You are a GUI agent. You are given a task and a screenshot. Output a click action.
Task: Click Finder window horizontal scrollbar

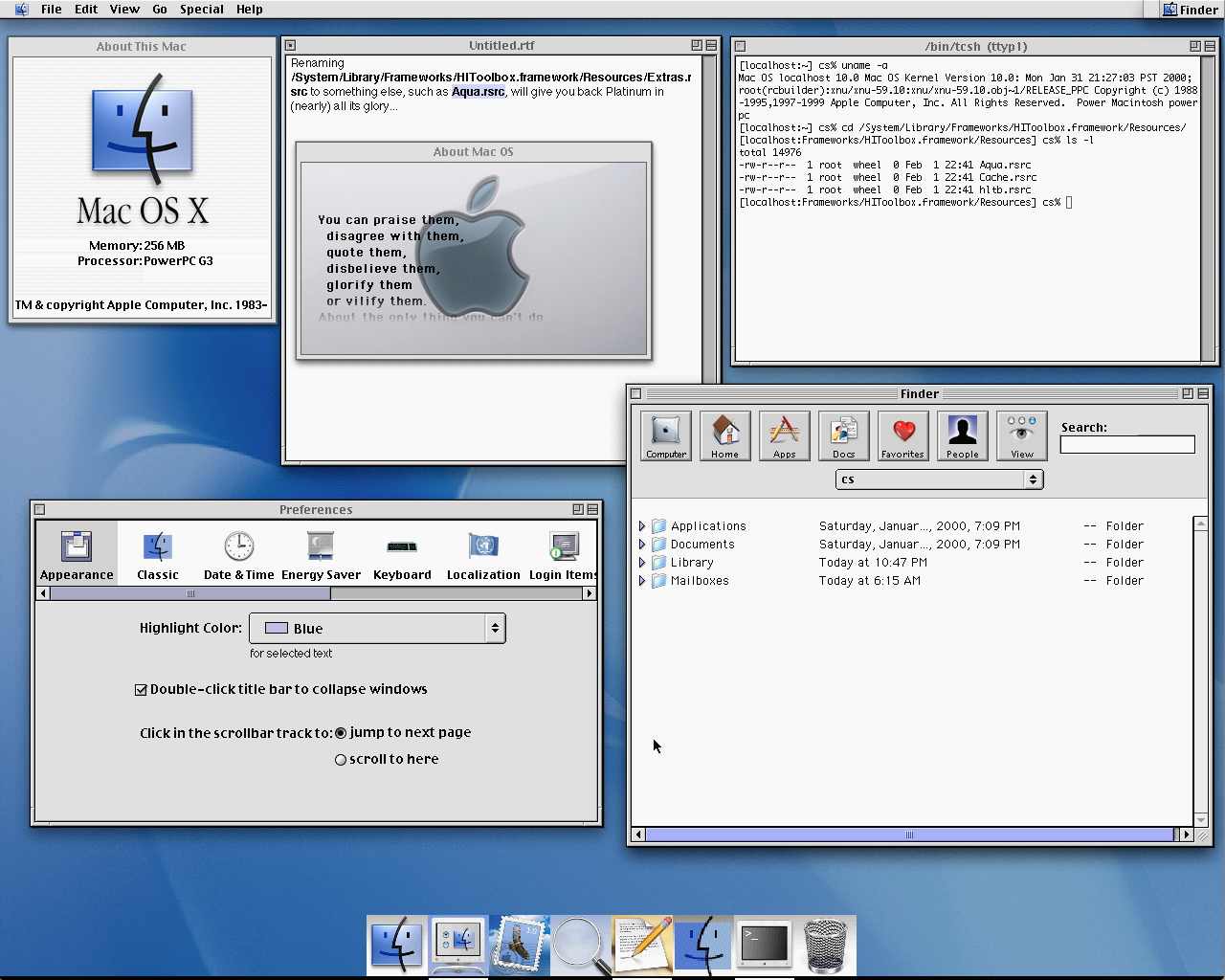coord(909,835)
